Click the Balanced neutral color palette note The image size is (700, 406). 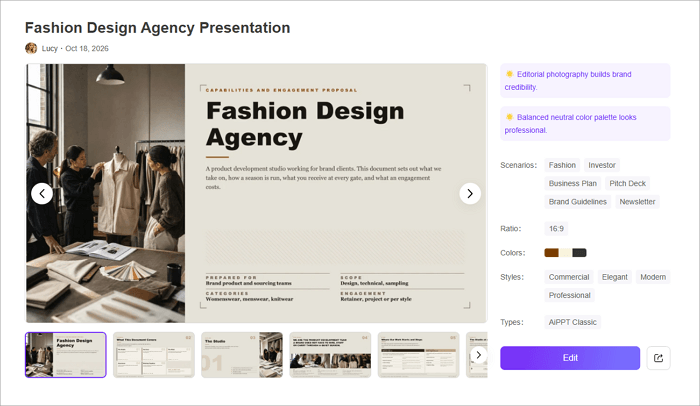coord(585,124)
